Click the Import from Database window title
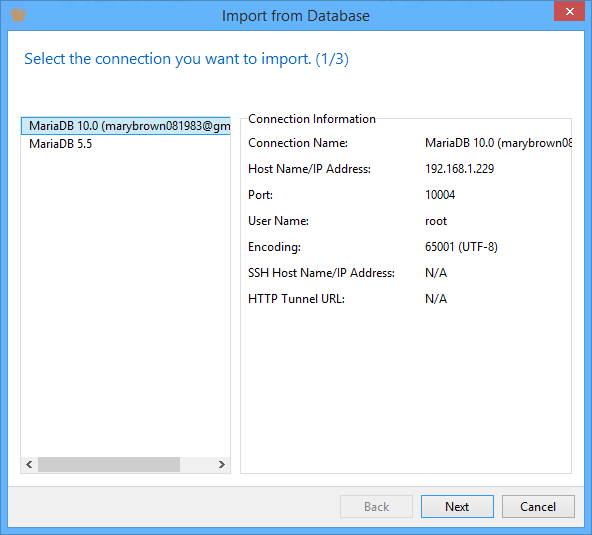 296,16
